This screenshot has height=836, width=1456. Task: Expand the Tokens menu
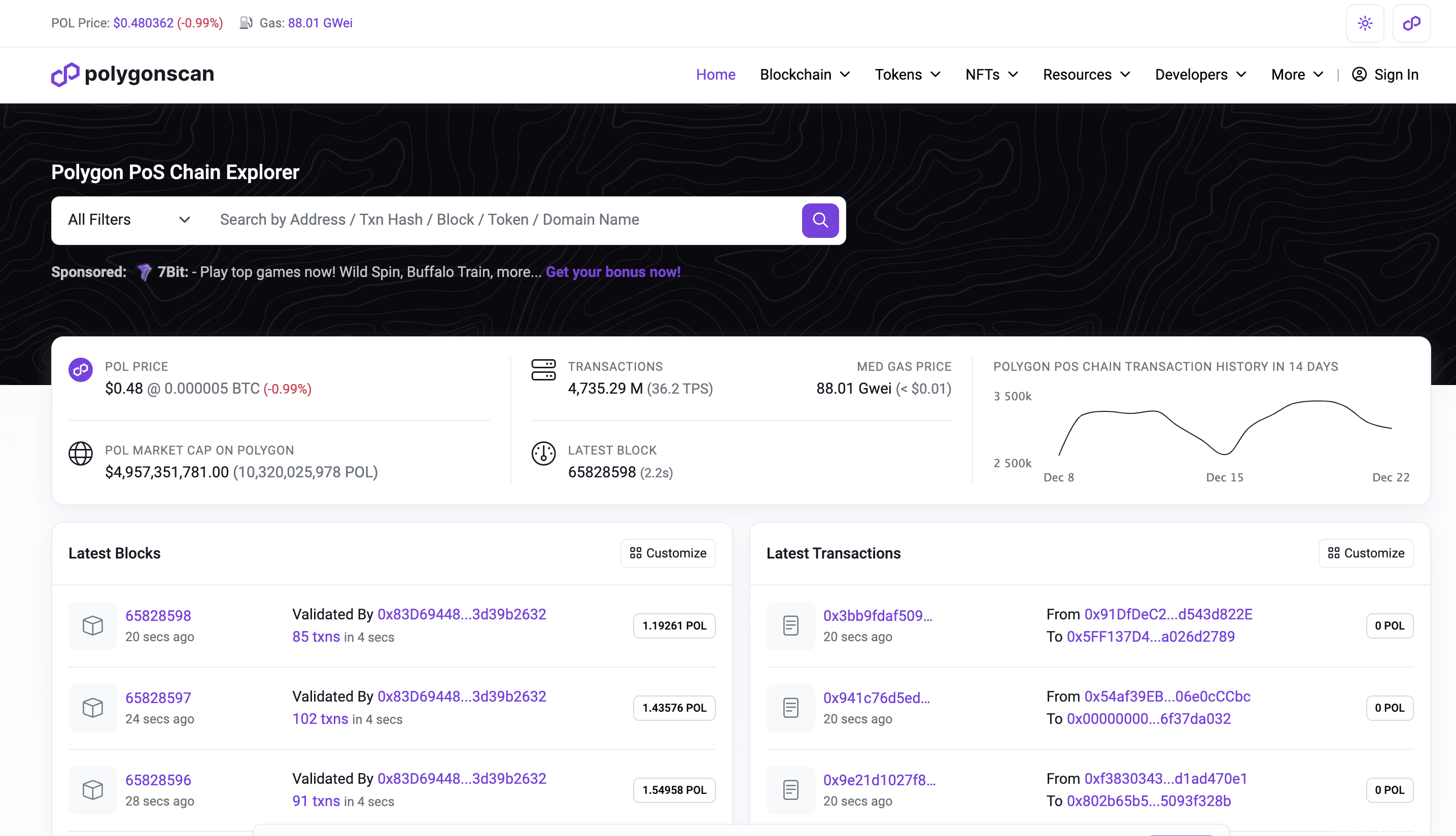(907, 75)
